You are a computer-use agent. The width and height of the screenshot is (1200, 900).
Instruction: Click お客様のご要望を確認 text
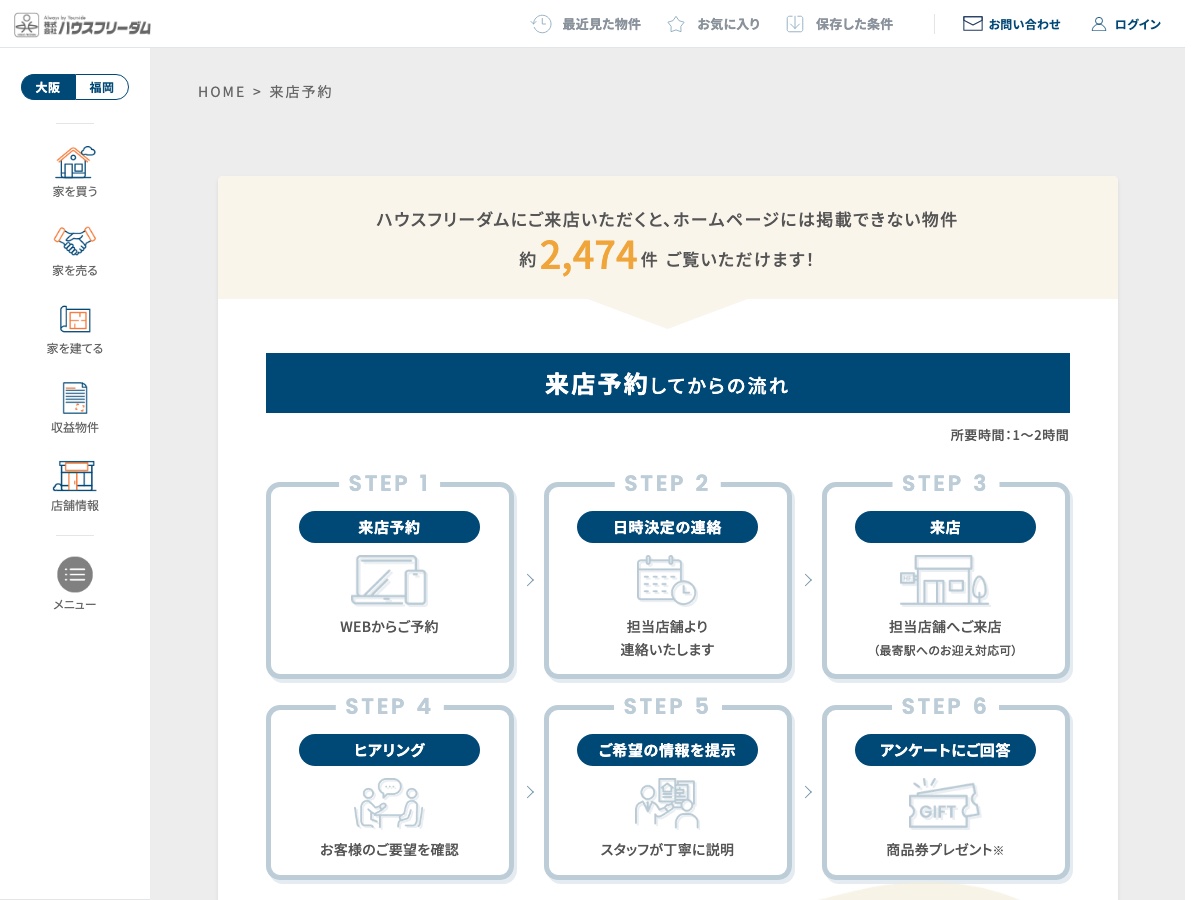coord(389,850)
